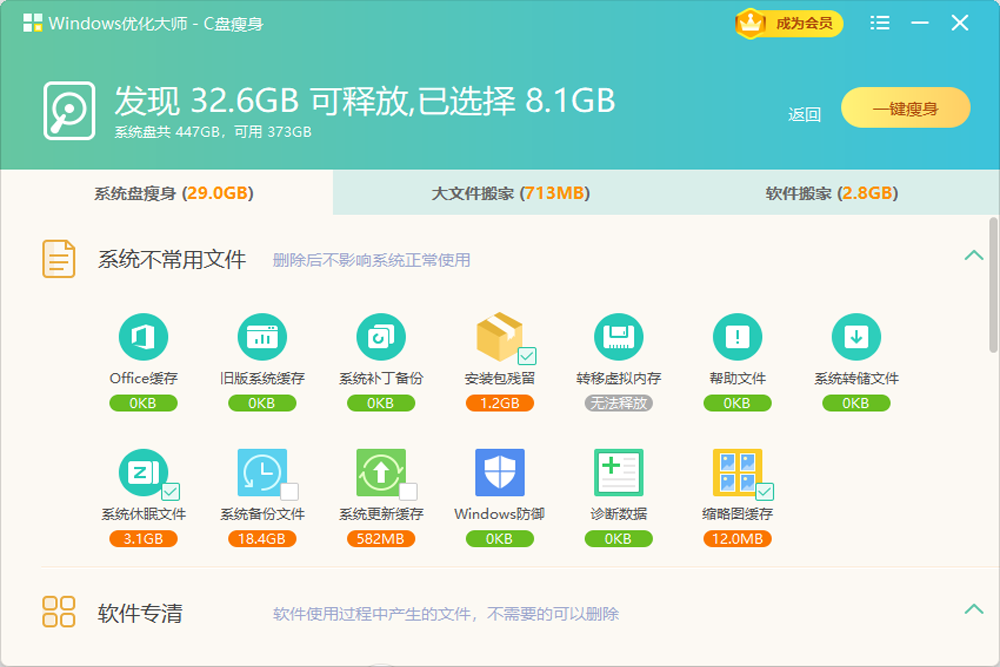
Task: Click the 旧版系统缓存 icon
Action: (262, 339)
